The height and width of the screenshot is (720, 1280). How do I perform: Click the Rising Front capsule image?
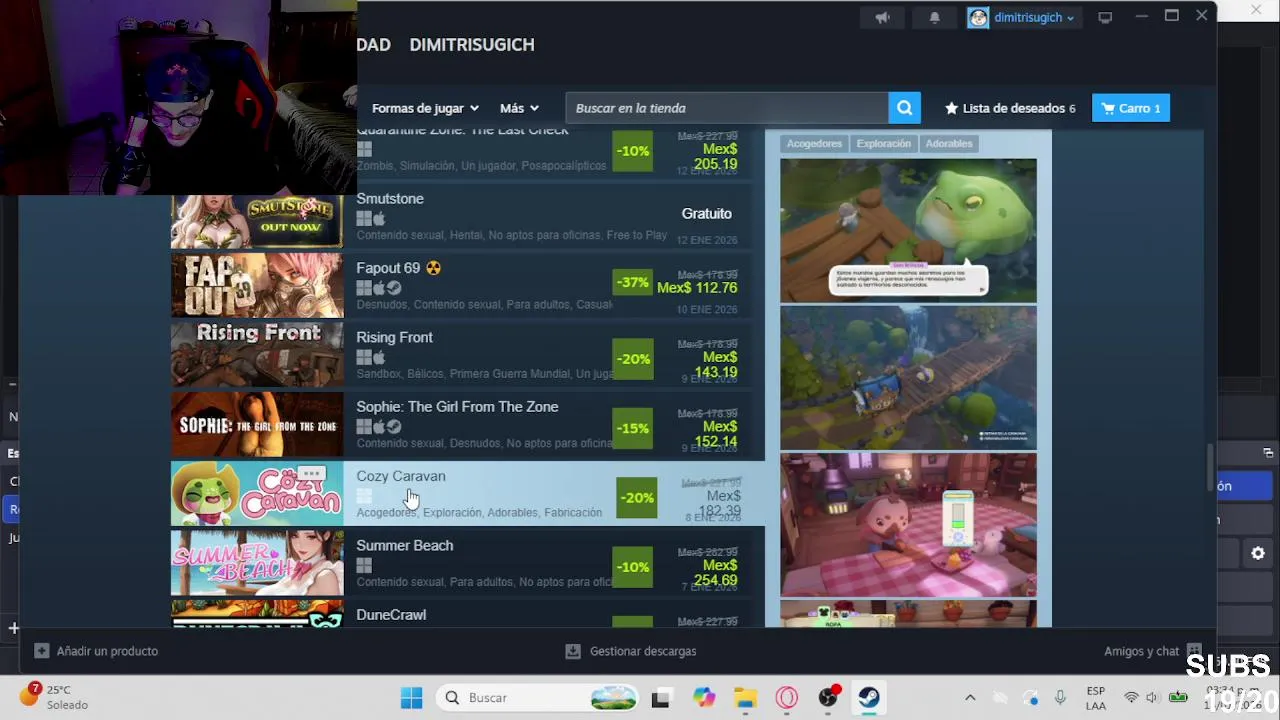pyautogui.click(x=257, y=355)
